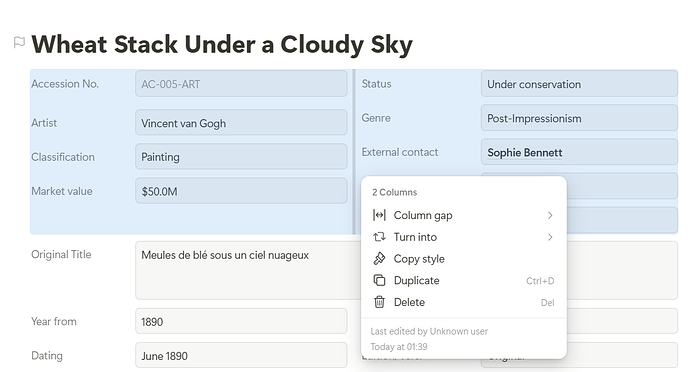690x372 pixels.
Task: Open the Genre field with Post-Impressionism
Action: coord(579,118)
